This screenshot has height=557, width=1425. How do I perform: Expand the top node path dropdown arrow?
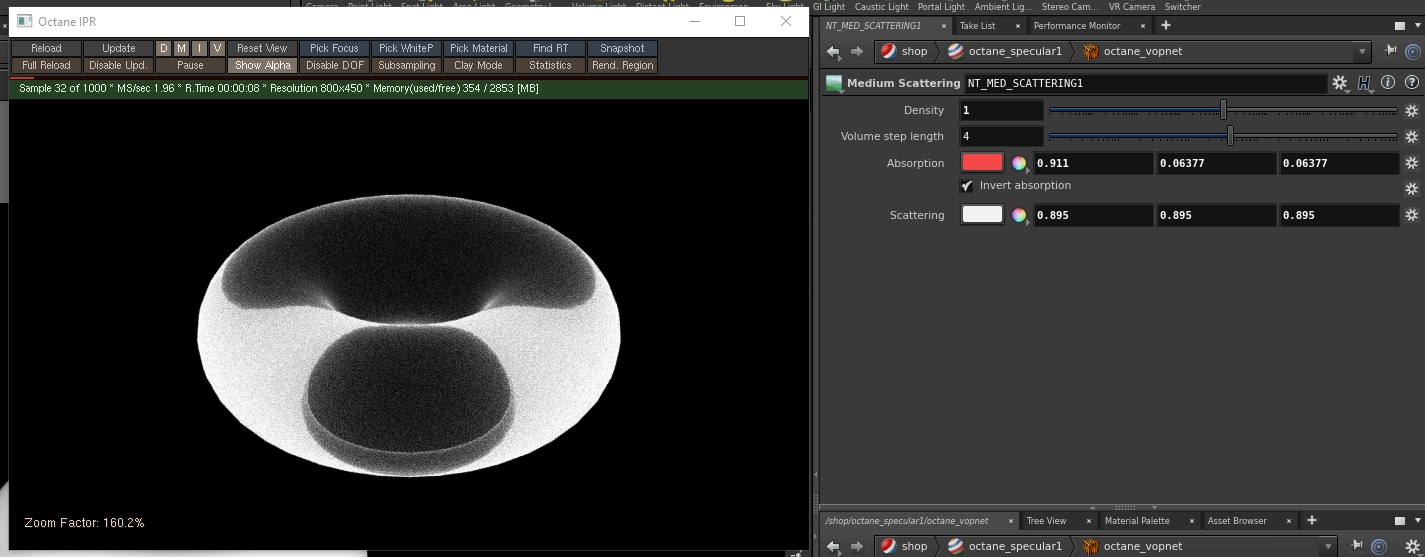1361,51
